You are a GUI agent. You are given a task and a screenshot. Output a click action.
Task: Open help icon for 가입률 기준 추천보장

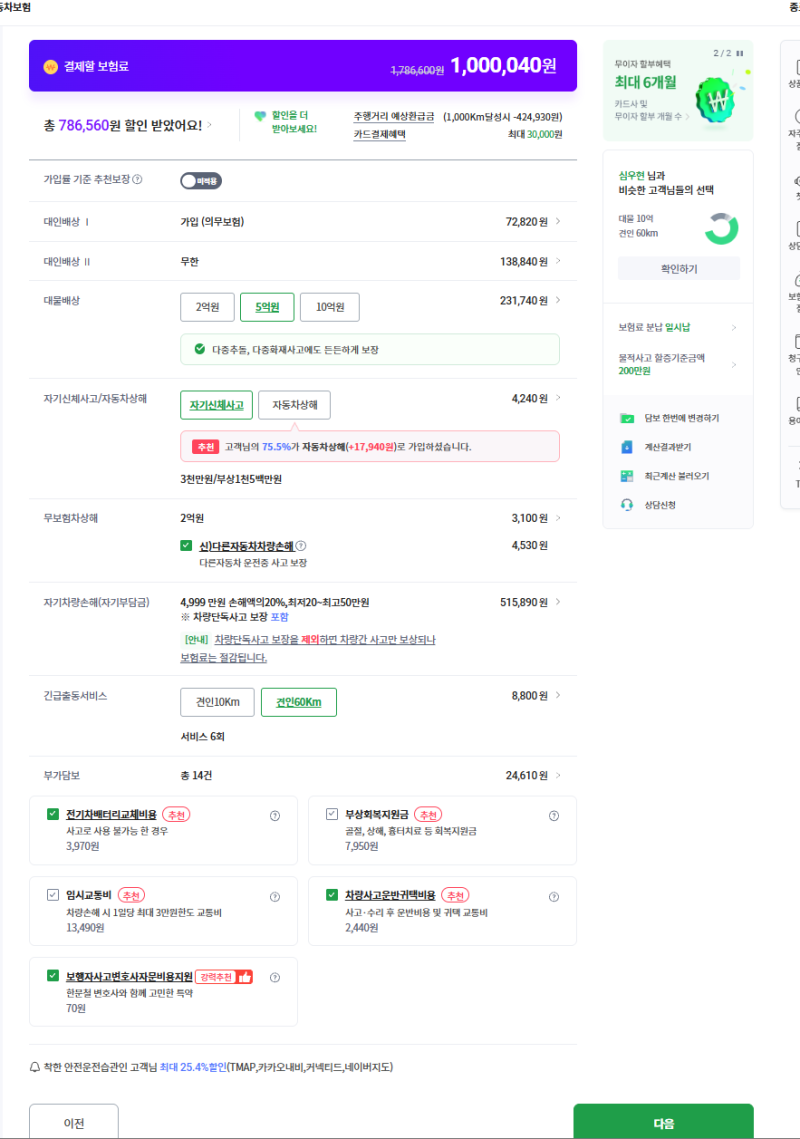[x=137, y=179]
